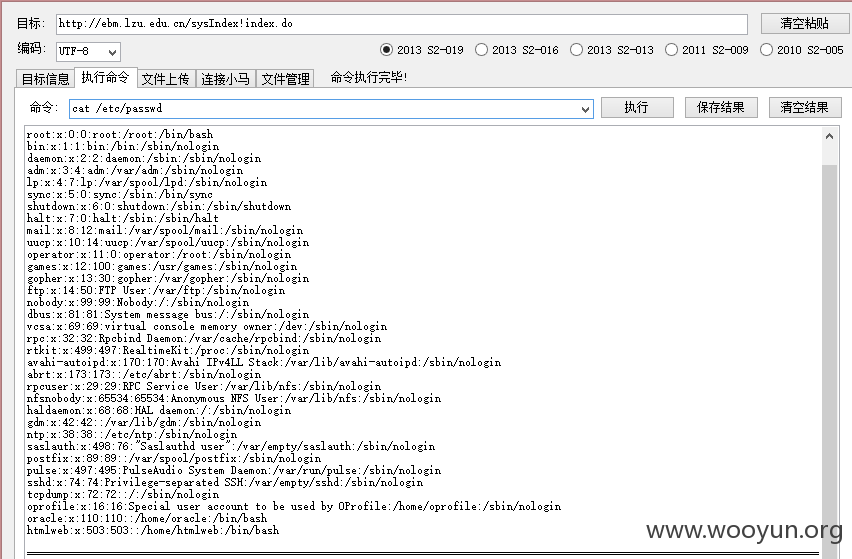Screen dimensions: 852x559
Task: Click the sshd:x:74:74 output line
Action: pos(225,482)
